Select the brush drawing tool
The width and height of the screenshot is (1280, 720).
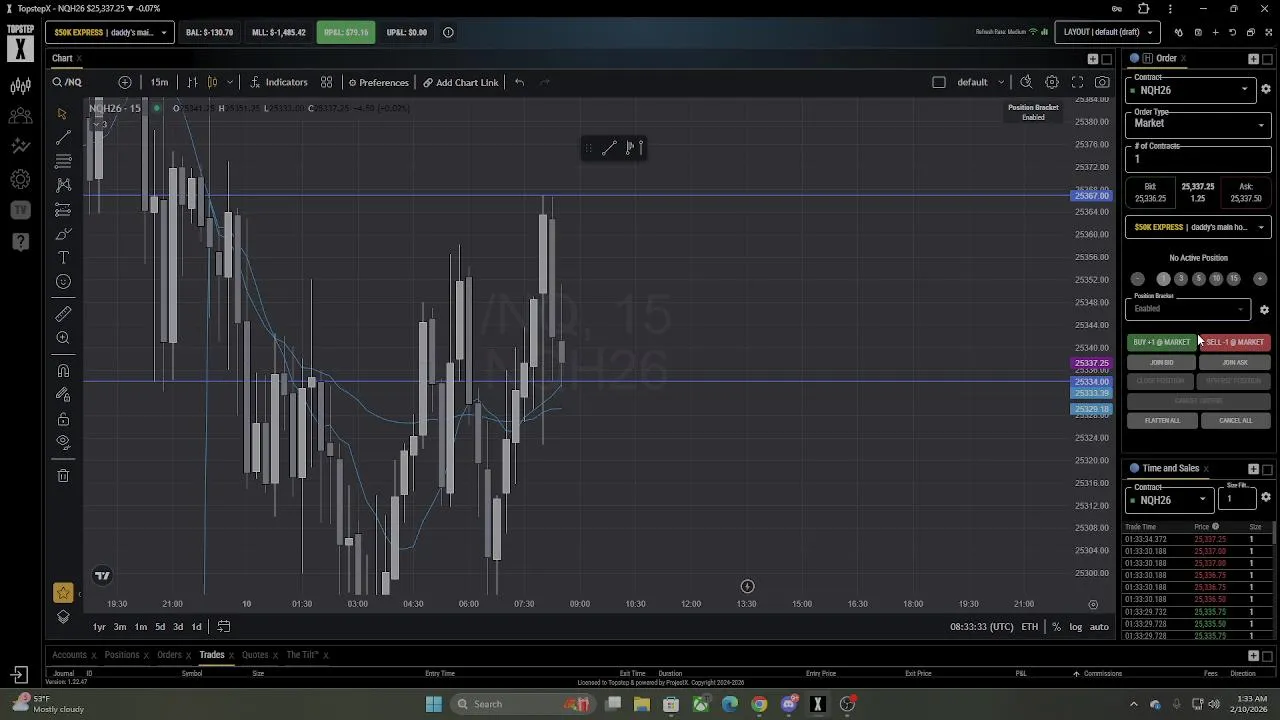click(63, 234)
